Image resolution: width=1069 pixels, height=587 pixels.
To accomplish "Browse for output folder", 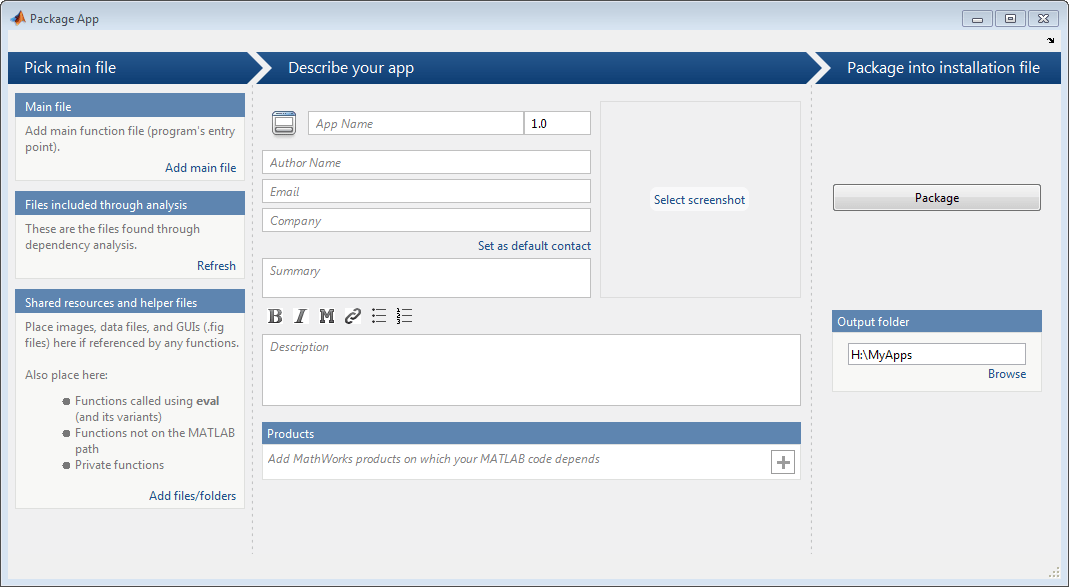I will (1007, 374).
